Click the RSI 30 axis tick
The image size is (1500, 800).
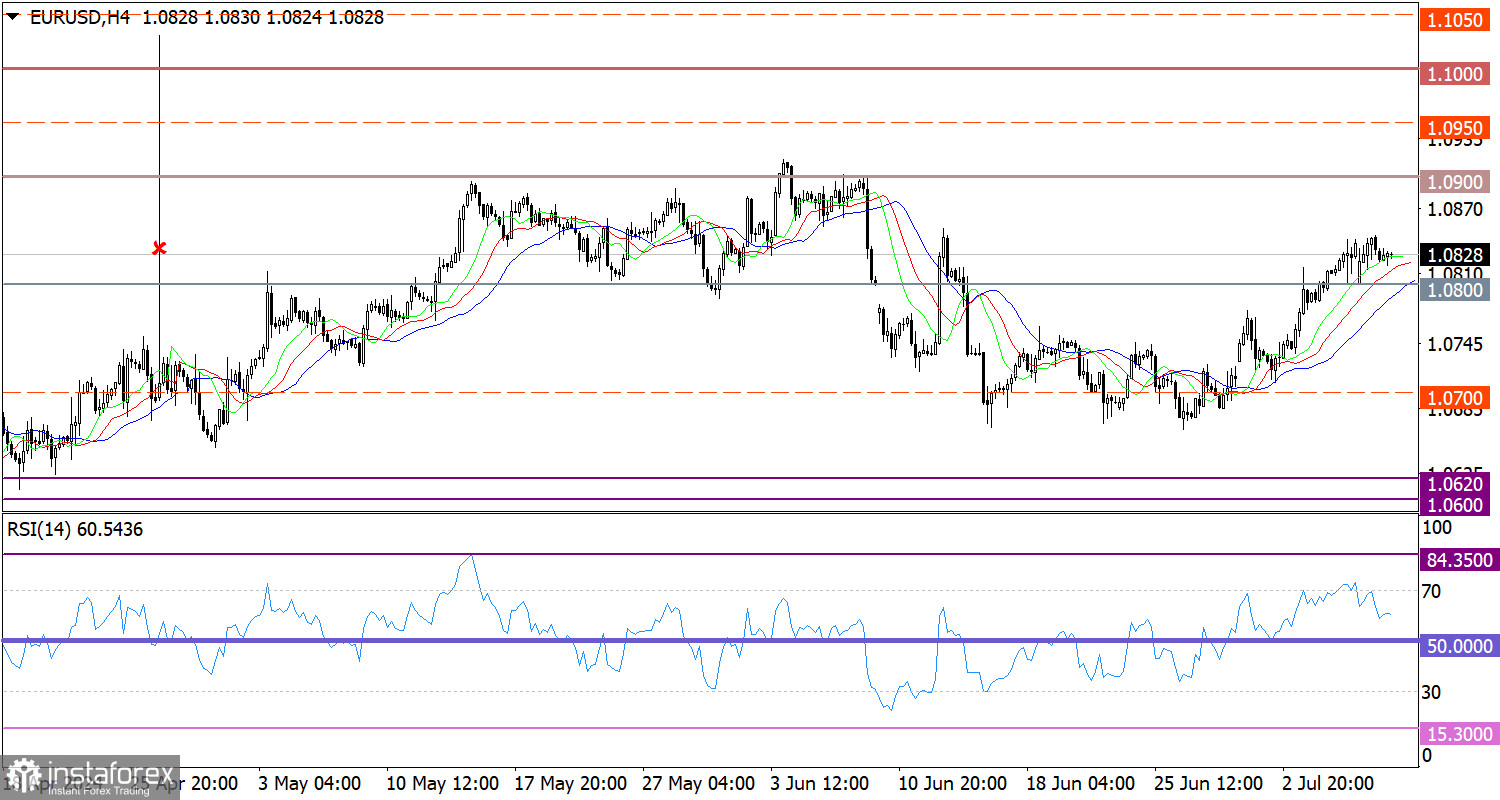(x=1432, y=692)
